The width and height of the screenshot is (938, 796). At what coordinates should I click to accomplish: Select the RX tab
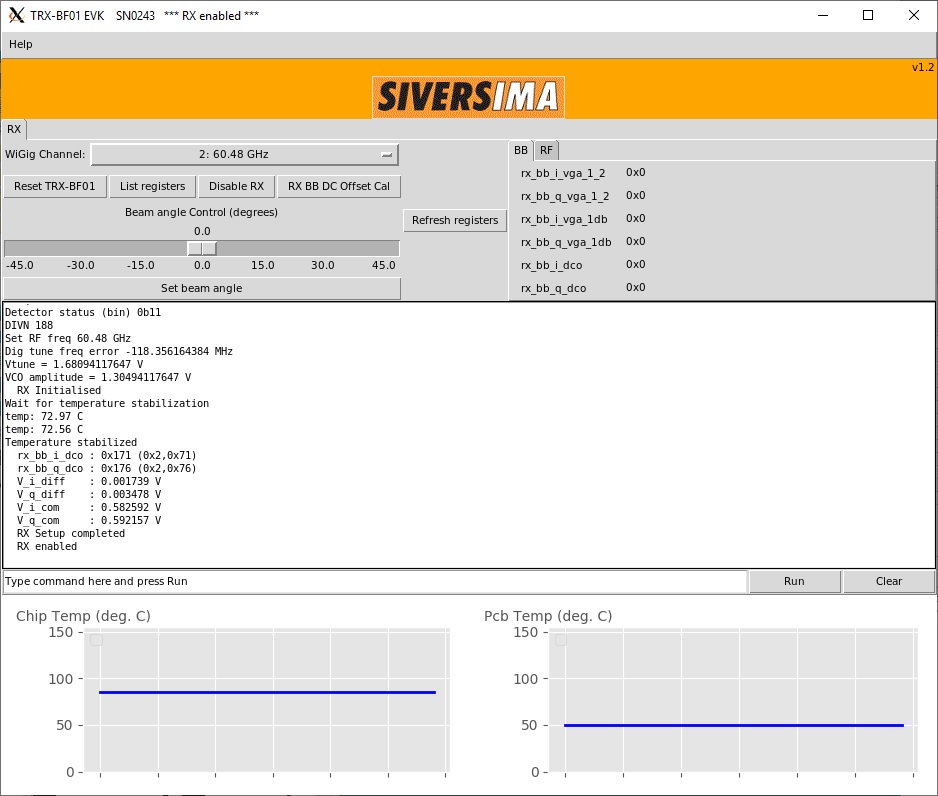[14, 129]
